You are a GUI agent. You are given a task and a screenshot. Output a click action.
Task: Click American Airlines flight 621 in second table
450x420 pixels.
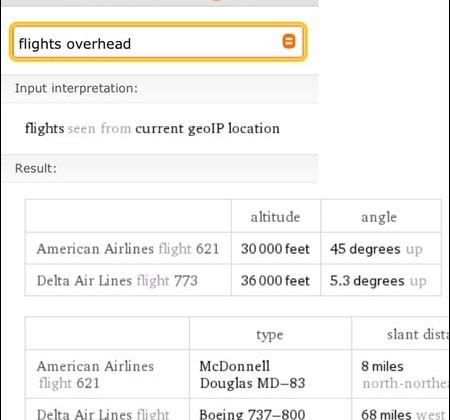coord(95,375)
